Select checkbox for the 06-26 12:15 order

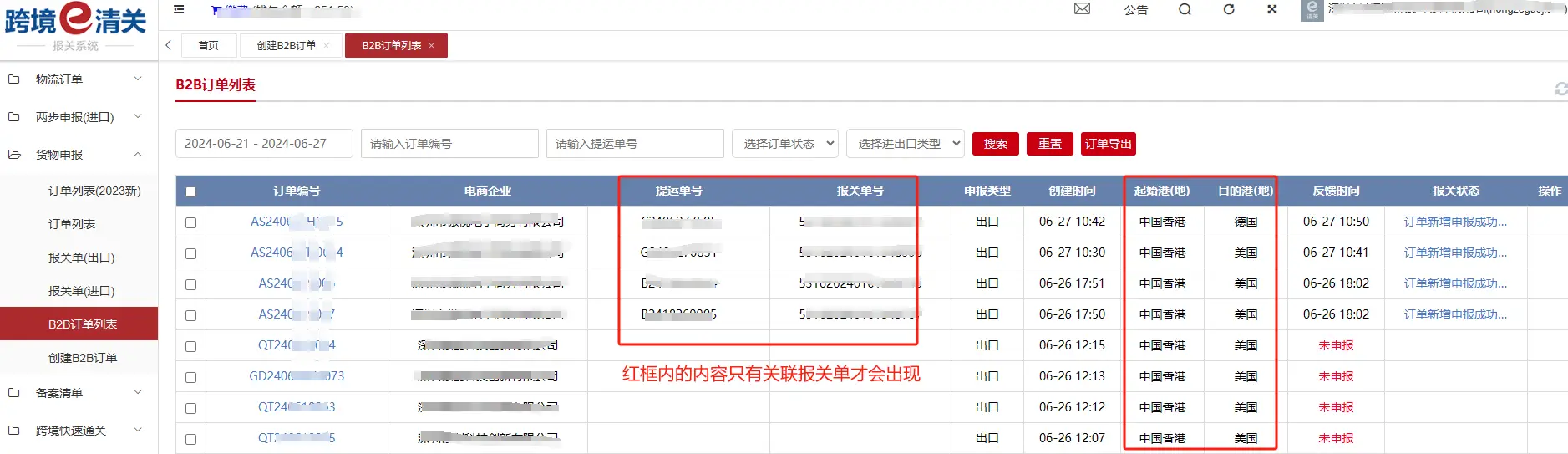pyautogui.click(x=190, y=346)
